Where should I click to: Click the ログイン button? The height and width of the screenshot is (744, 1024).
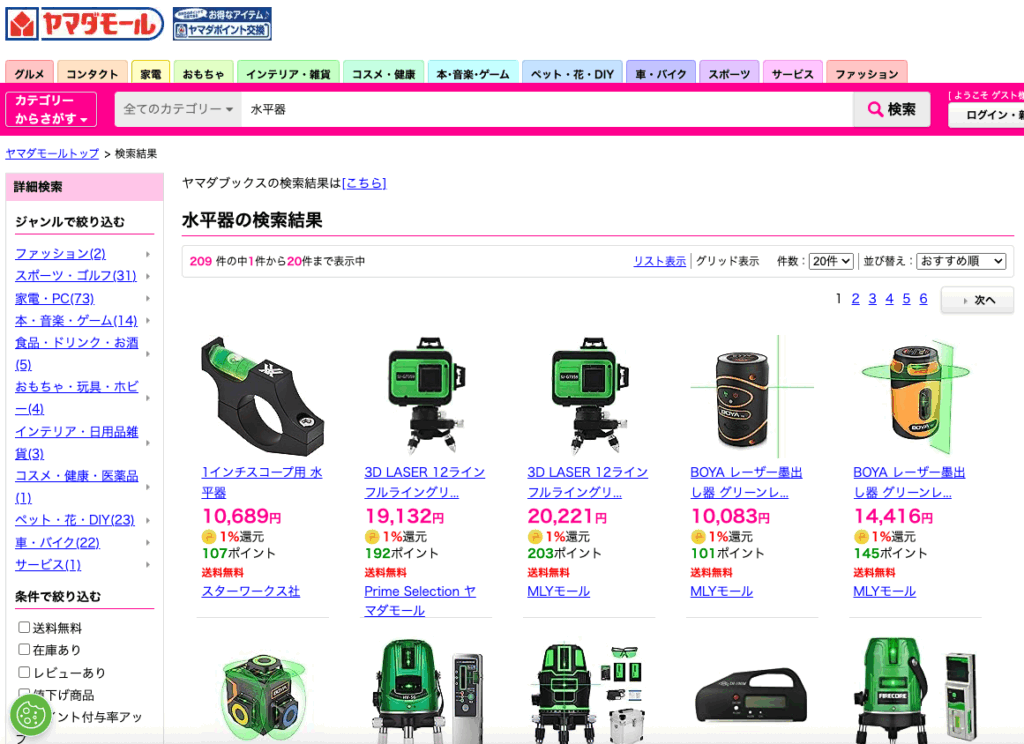pyautogui.click(x=986, y=115)
